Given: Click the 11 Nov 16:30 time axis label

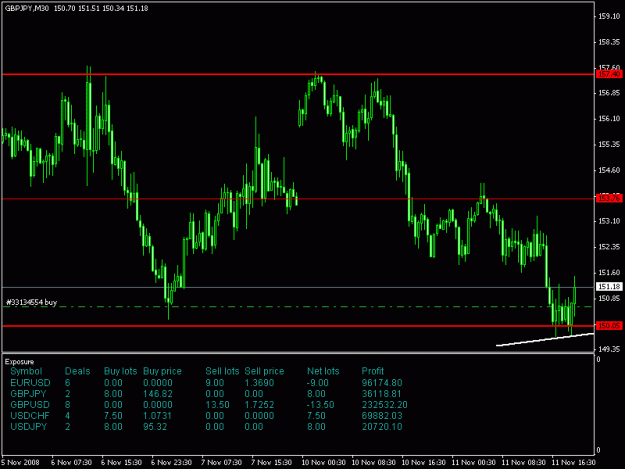Looking at the screenshot, I should pyautogui.click(x=573, y=462).
